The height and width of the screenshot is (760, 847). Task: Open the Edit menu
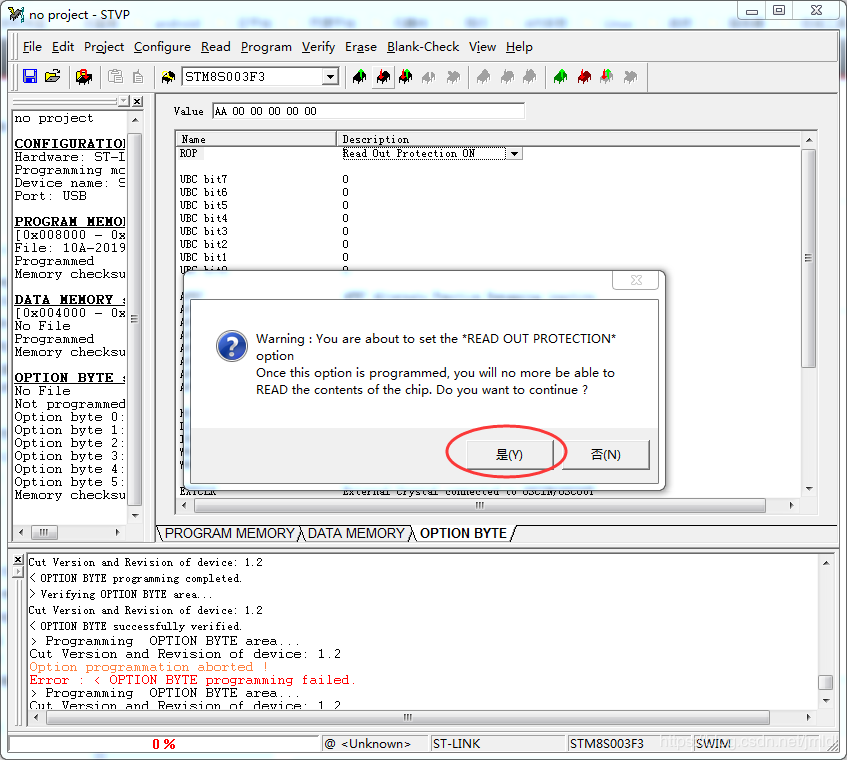click(x=63, y=47)
